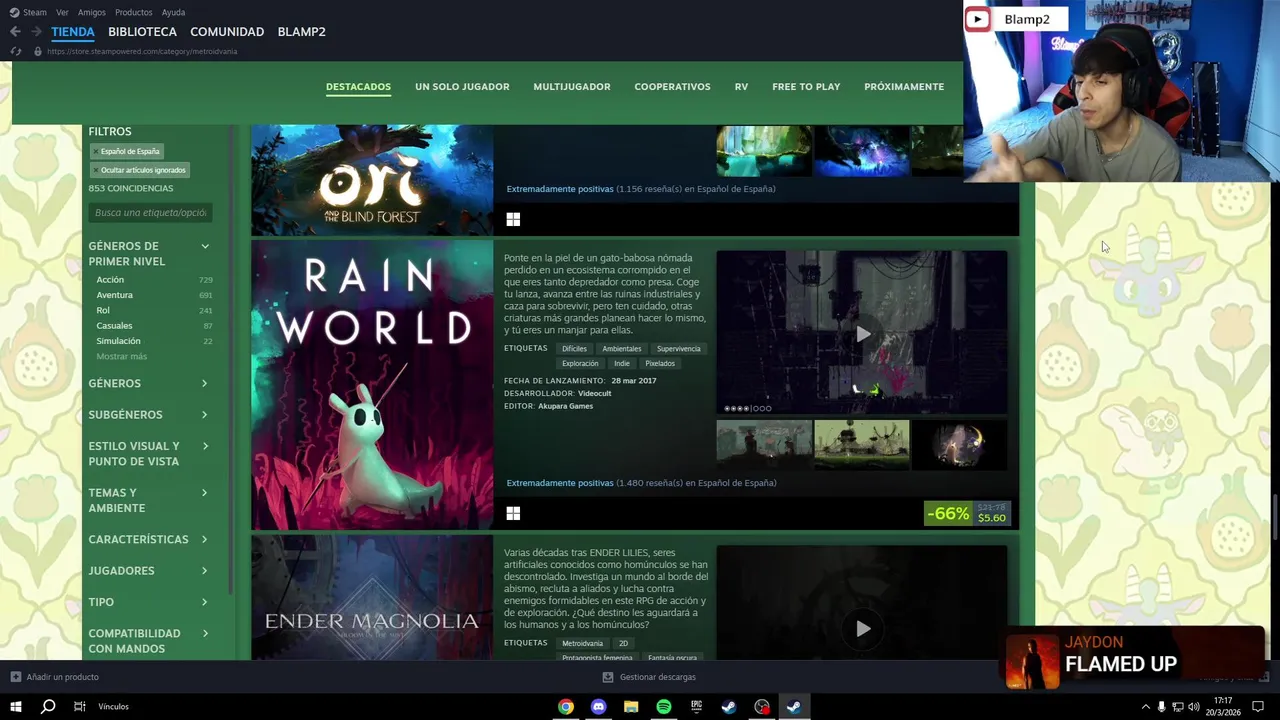Viewport: 1280px width, 720px height.
Task: Click the Videocult developer link
Action: coord(594,393)
